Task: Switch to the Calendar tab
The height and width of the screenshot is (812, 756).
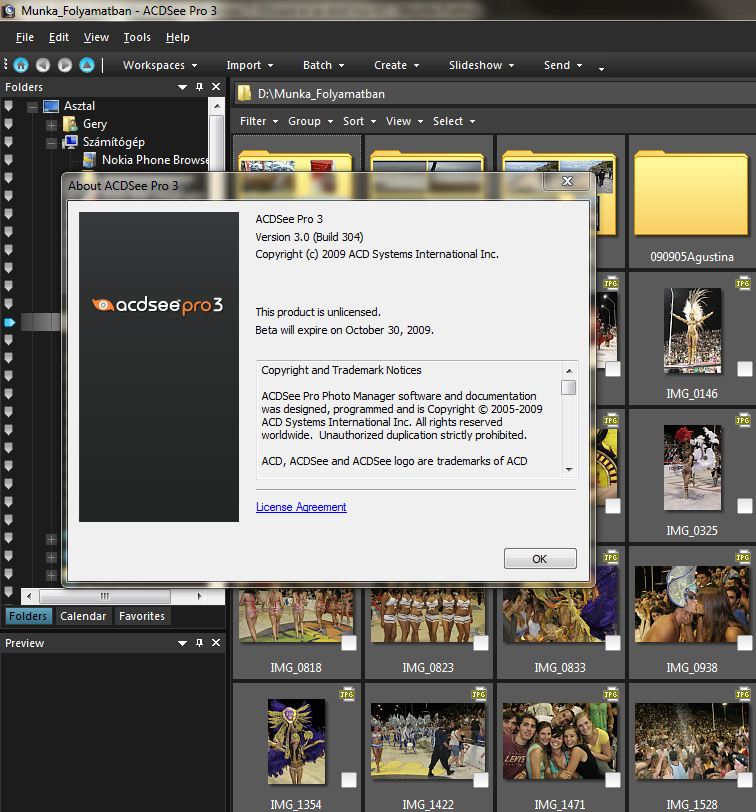Action: click(x=83, y=616)
